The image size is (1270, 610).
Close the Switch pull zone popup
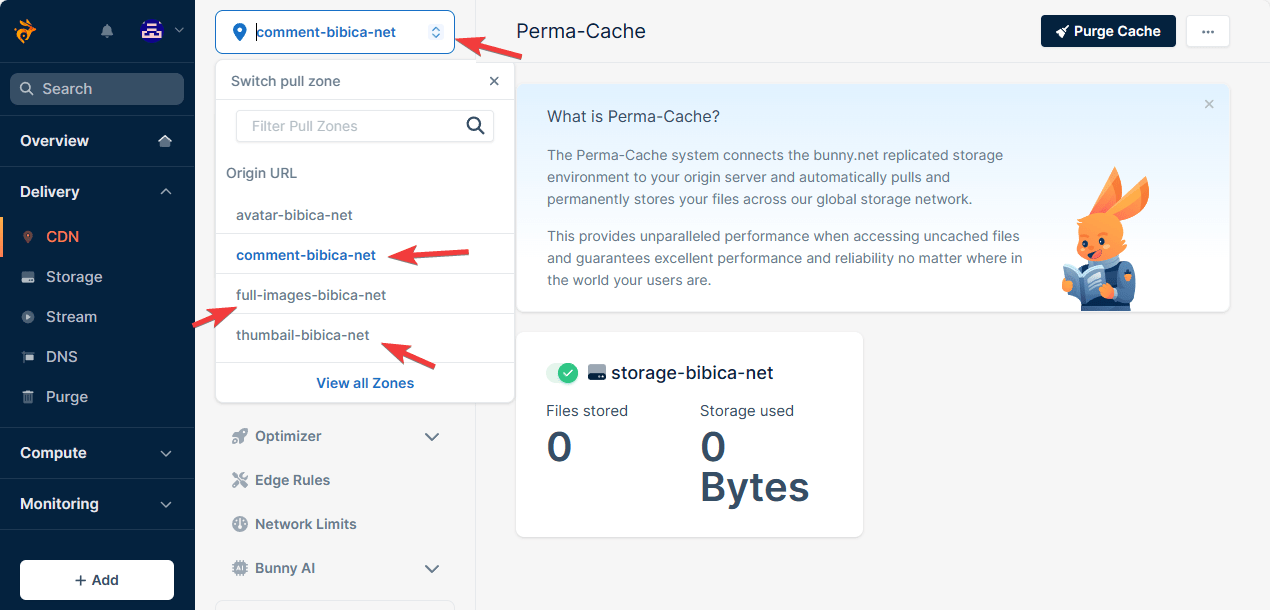[494, 81]
